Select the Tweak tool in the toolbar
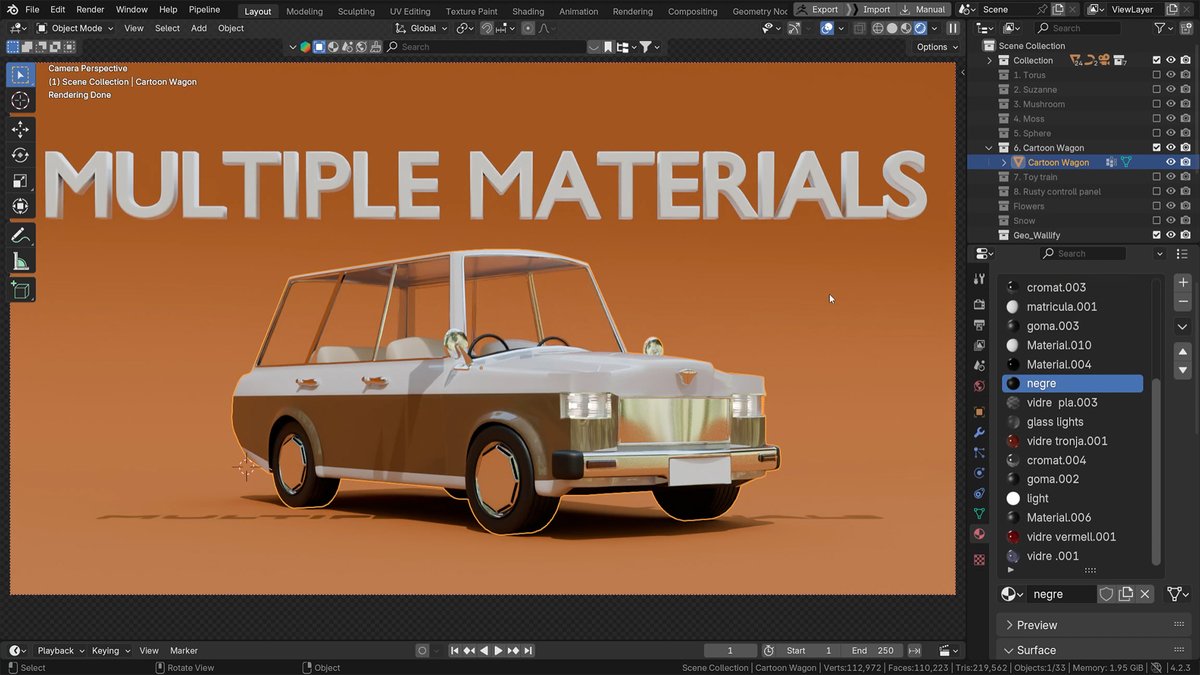The height and width of the screenshot is (675, 1200). click(x=20, y=74)
